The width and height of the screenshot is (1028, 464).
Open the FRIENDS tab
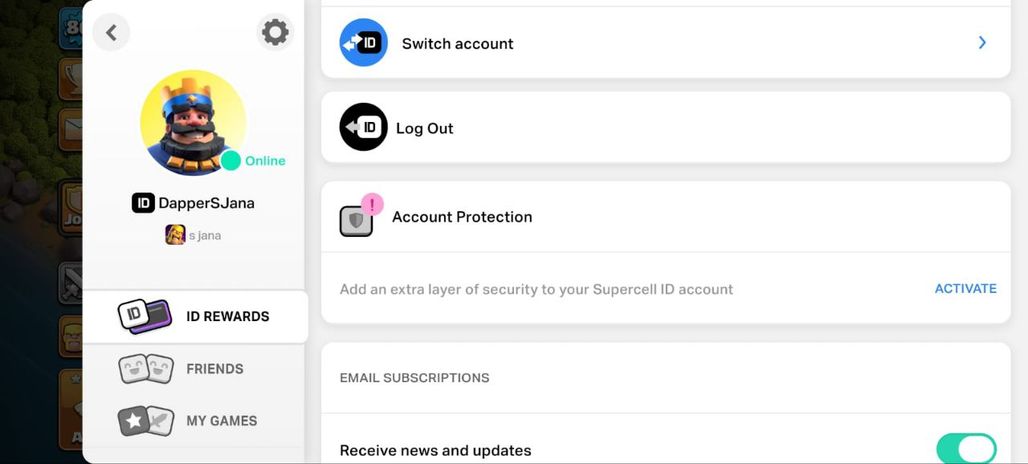[x=193, y=369]
